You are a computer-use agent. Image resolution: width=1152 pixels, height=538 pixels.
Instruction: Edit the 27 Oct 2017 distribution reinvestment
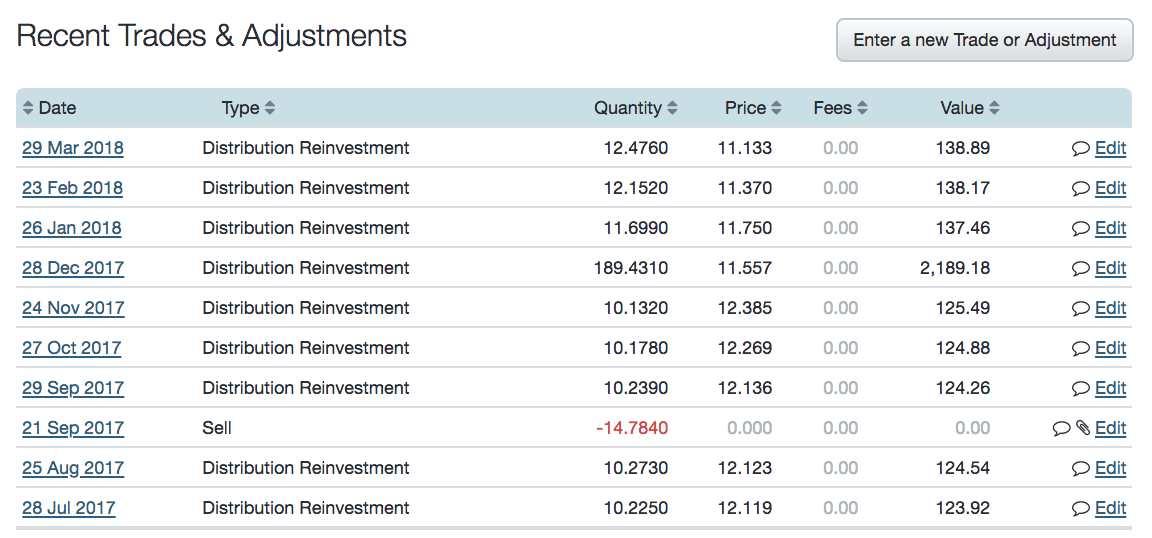[1110, 348]
